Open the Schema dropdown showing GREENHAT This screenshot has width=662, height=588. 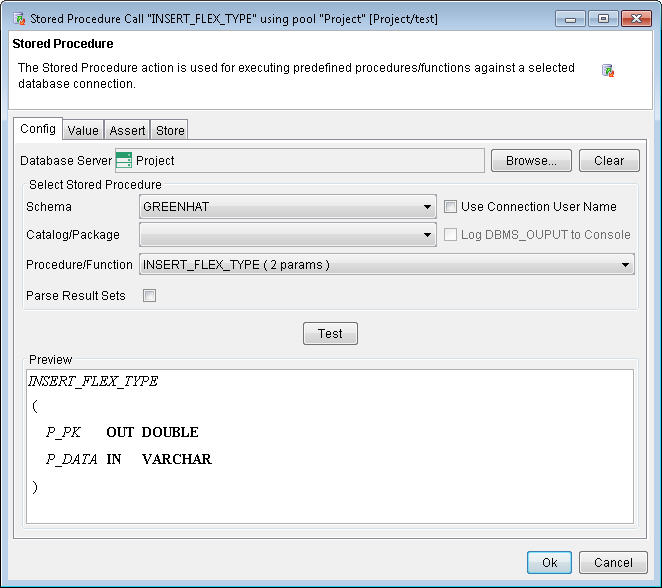[x=288, y=207]
